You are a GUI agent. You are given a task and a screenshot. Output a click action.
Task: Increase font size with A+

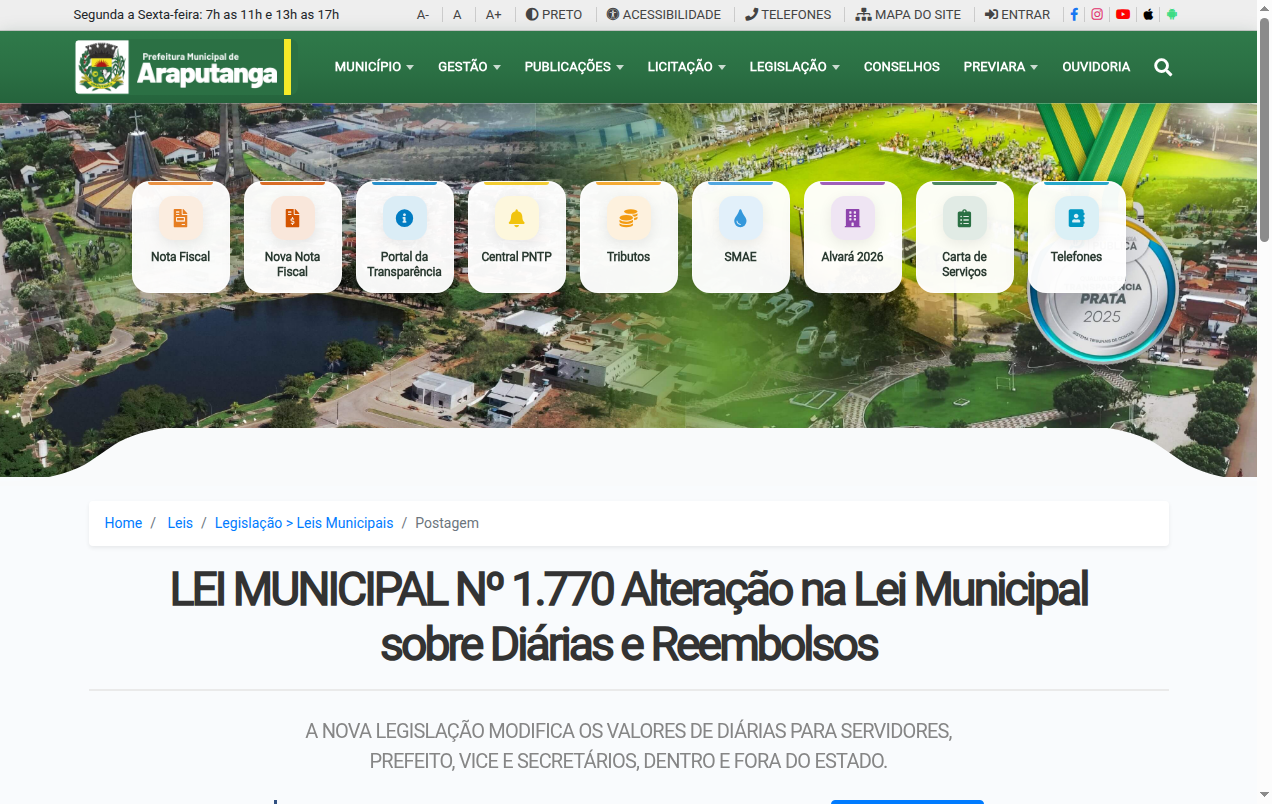[494, 15]
